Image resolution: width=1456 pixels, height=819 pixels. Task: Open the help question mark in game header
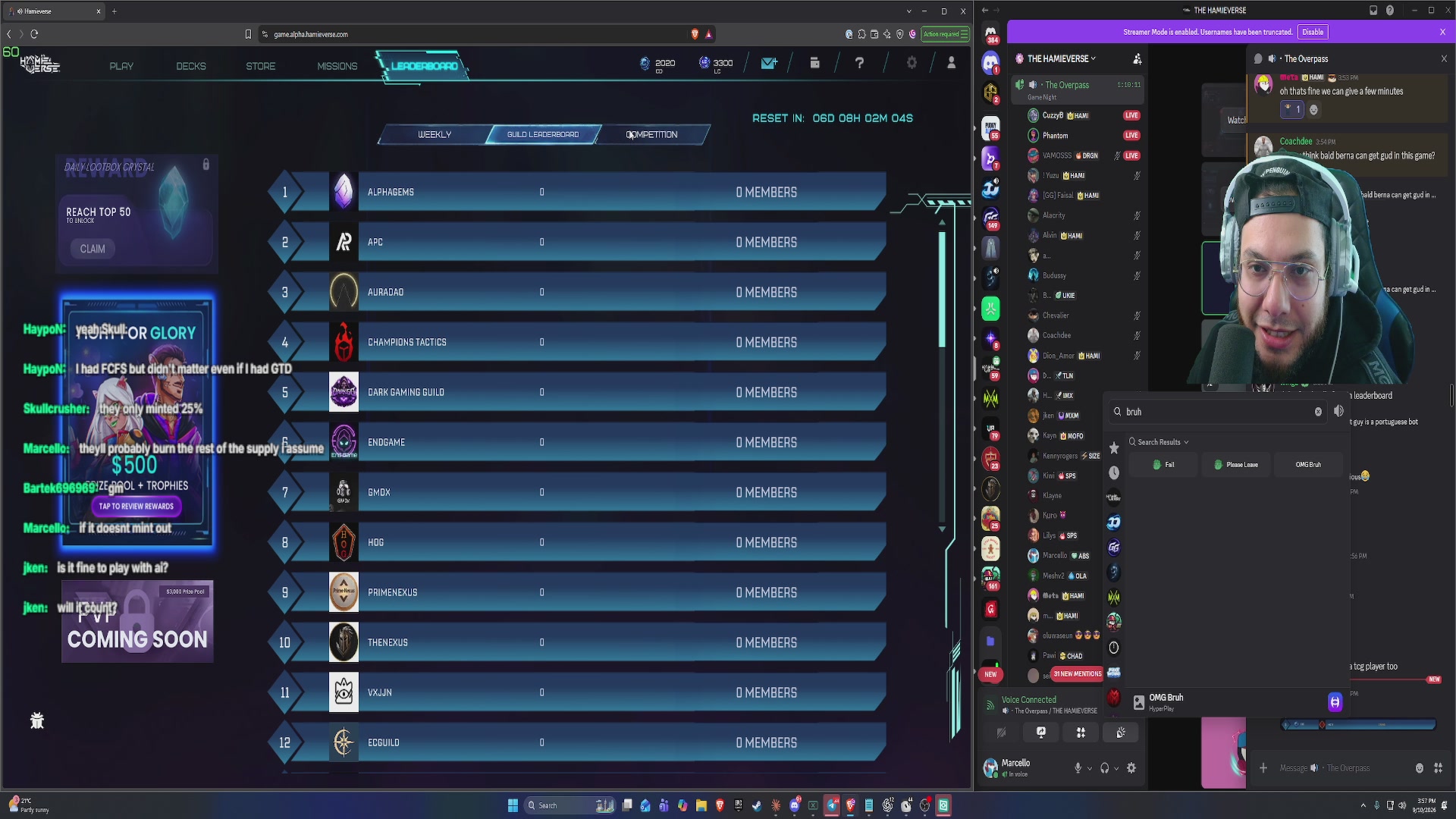click(x=859, y=64)
